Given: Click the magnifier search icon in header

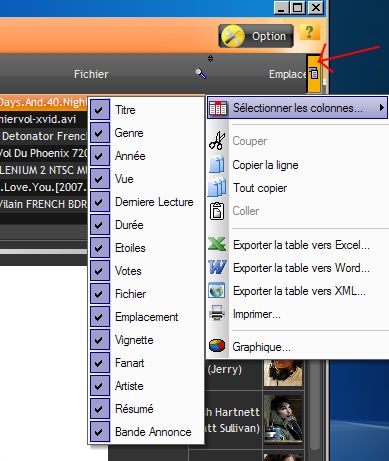Looking at the screenshot, I should [x=201, y=73].
